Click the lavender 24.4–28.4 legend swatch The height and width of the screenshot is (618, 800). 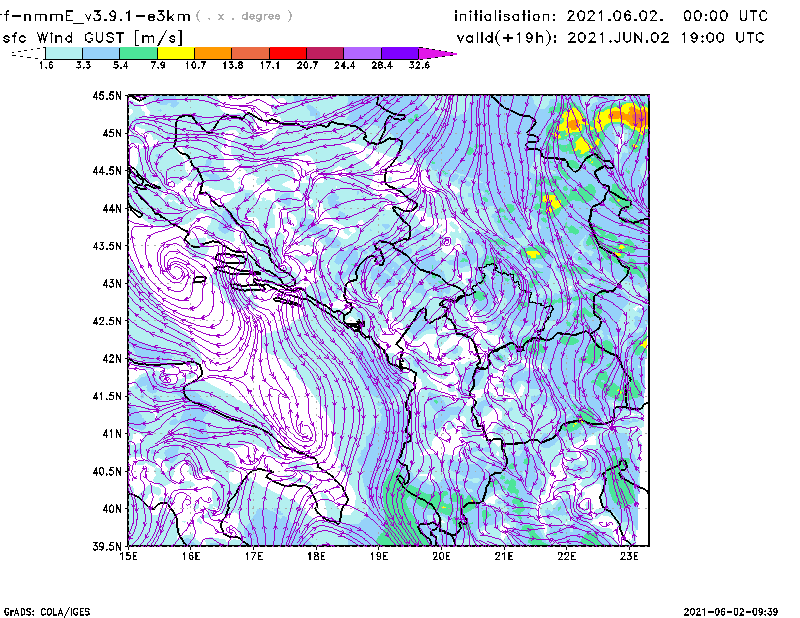[362, 53]
